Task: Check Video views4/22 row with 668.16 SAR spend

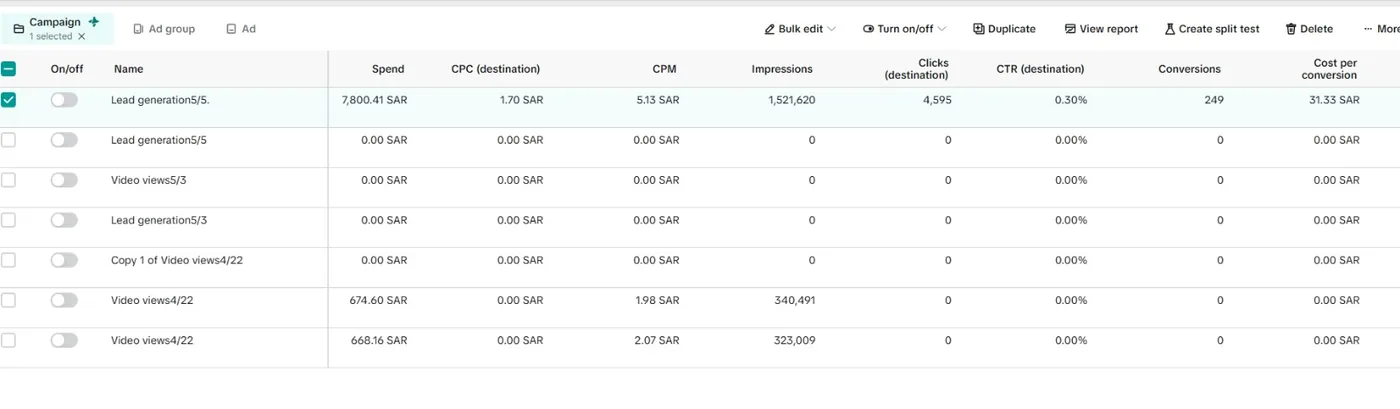Action: [x=8, y=340]
